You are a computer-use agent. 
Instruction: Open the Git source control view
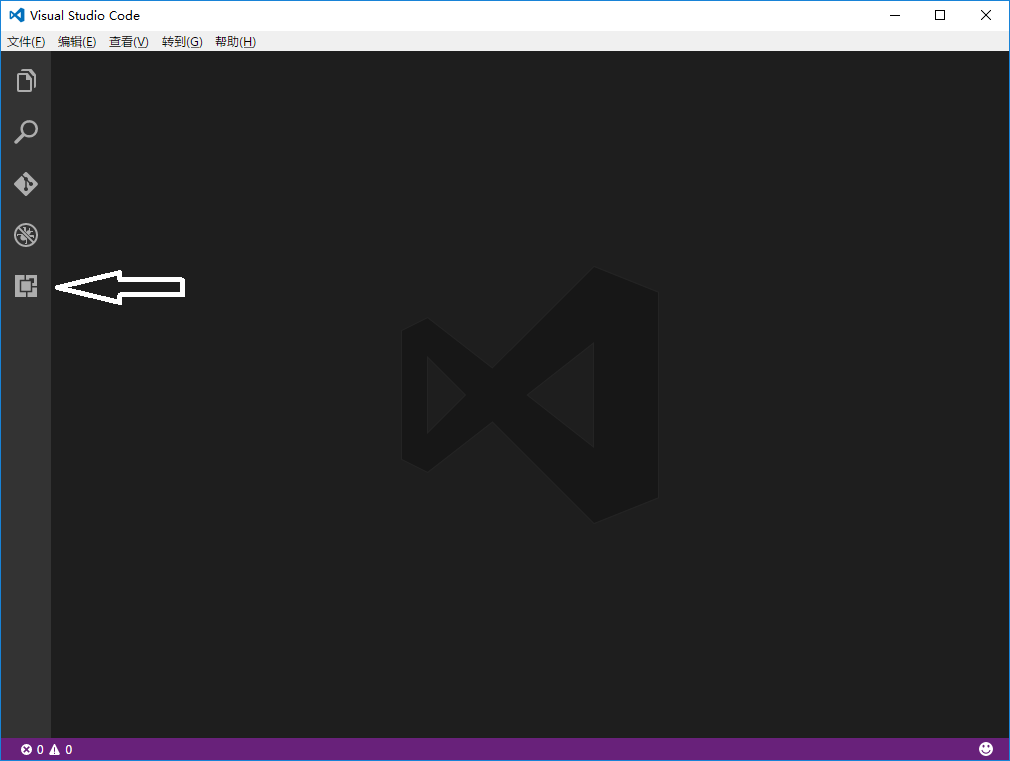point(26,184)
